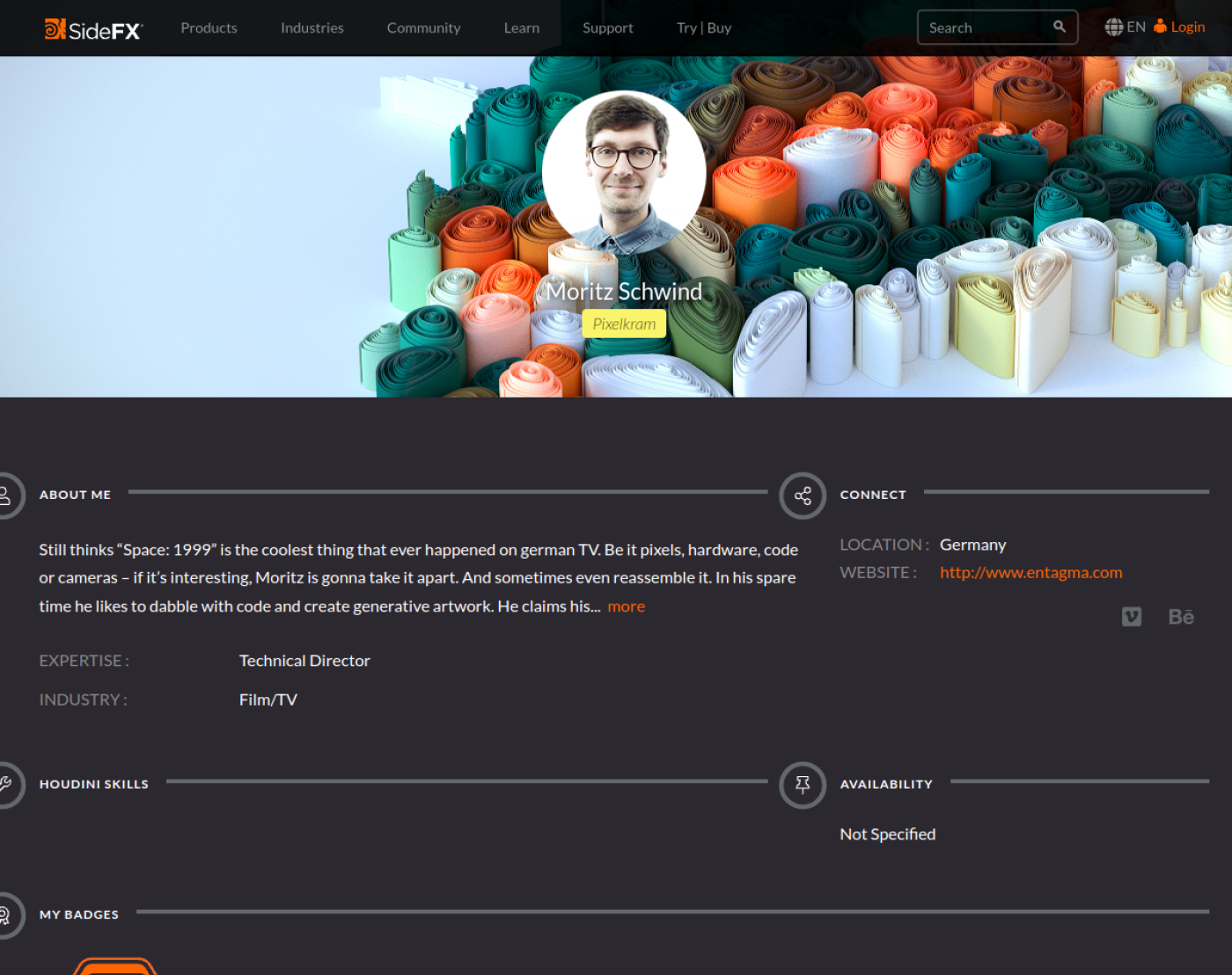The width and height of the screenshot is (1232, 975).
Task: Click the Try | Buy menu item
Action: pyautogui.click(x=704, y=28)
